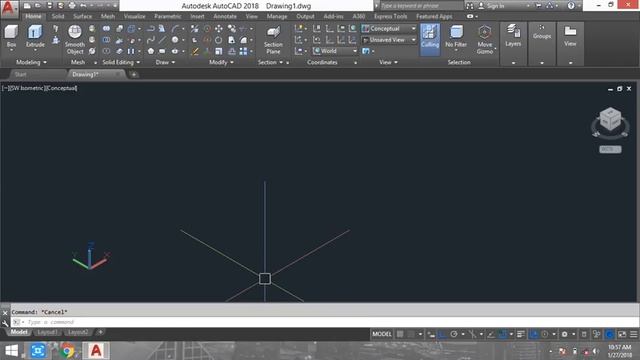Expand the Modify panel
This screenshot has height=360, width=640.
pyautogui.click(x=222, y=62)
